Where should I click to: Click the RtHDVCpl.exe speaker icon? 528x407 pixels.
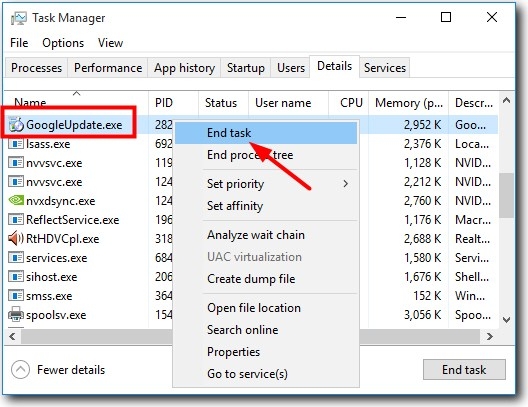[16, 239]
